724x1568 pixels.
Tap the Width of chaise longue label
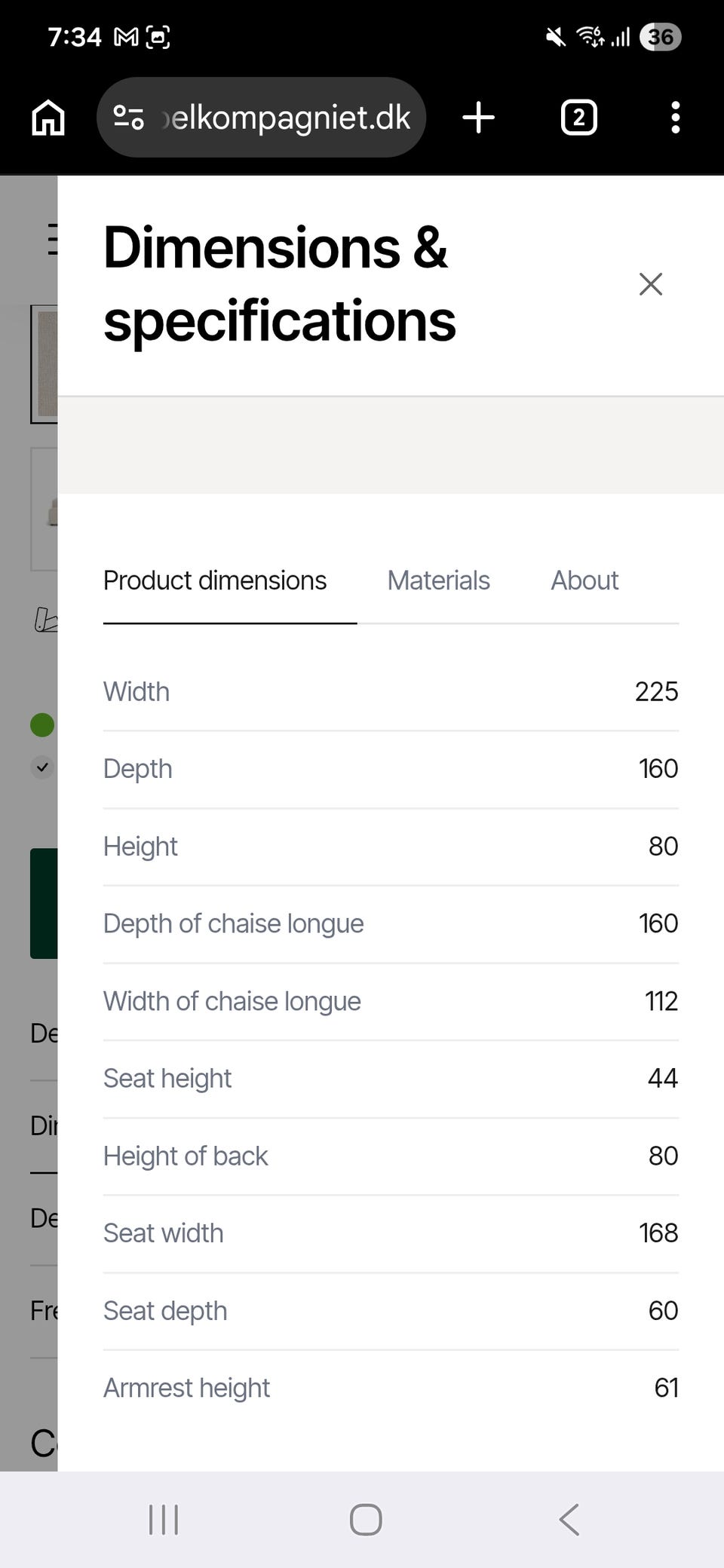[232, 1001]
